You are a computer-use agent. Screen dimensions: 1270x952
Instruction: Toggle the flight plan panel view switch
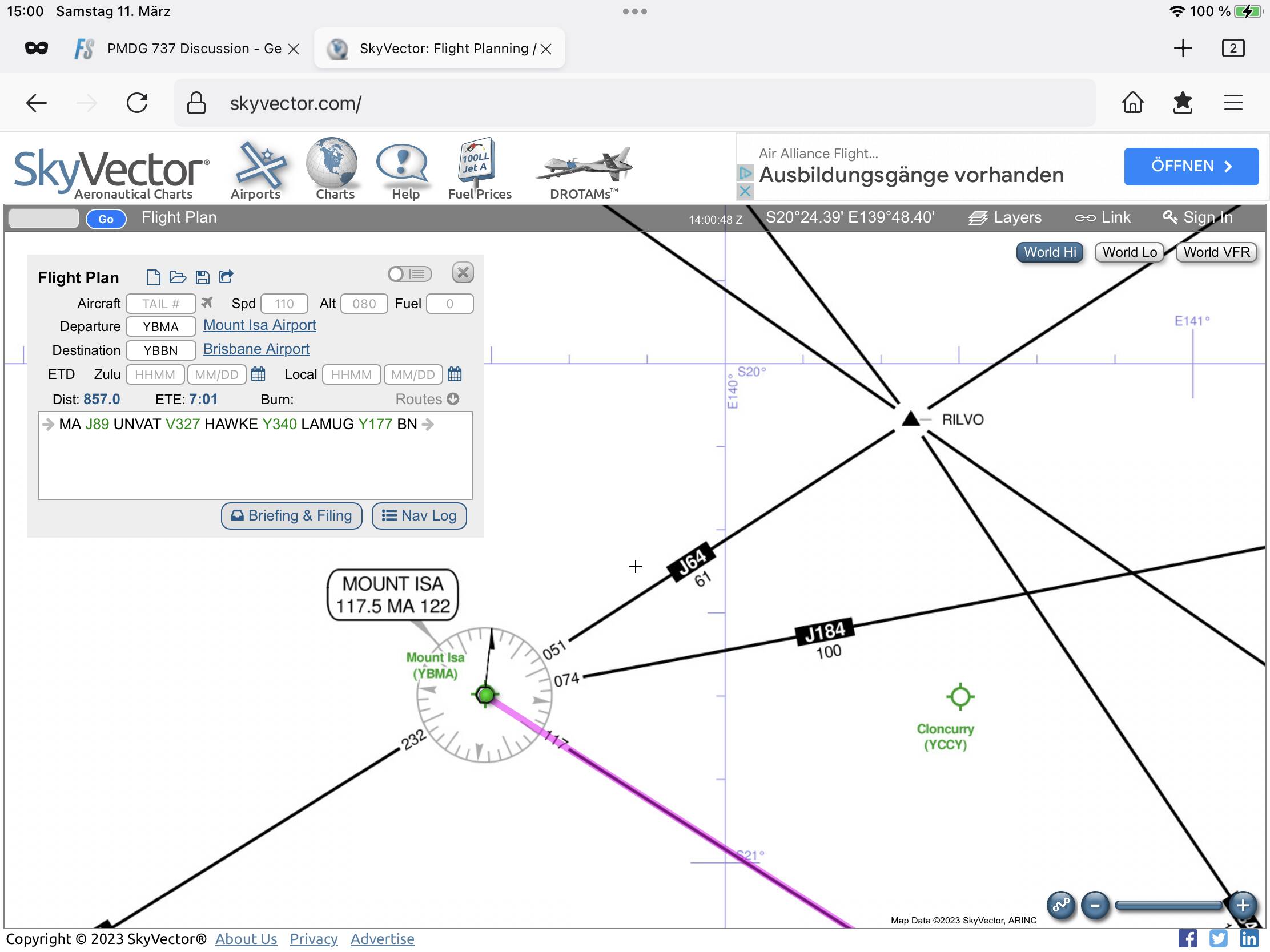click(x=409, y=275)
